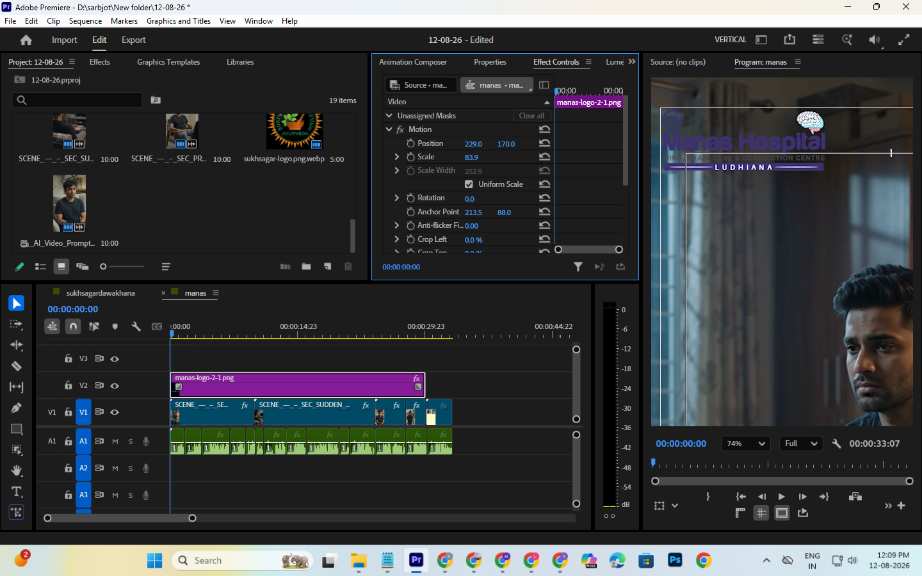Image resolution: width=922 pixels, height=576 pixels.
Task: Hide the V2 track with eye icon
Action: (x=115, y=386)
